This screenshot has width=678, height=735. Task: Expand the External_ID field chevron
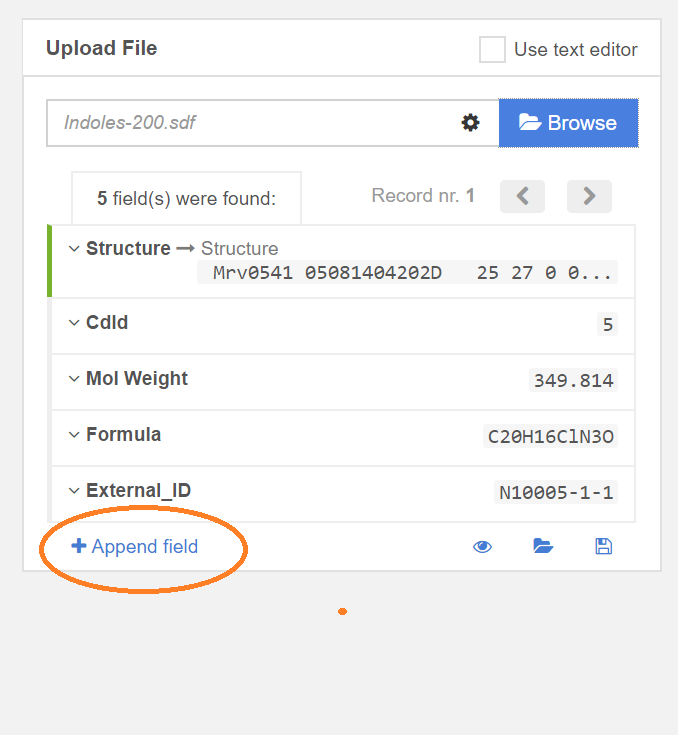[x=74, y=491]
